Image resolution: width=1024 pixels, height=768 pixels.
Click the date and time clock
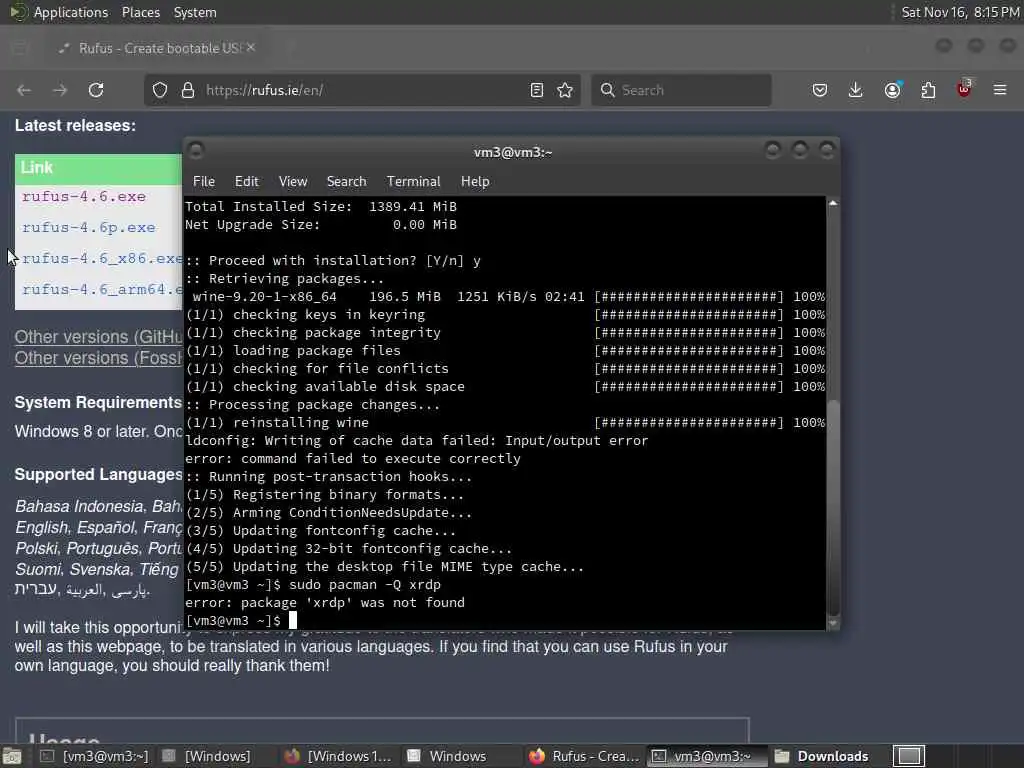point(960,12)
